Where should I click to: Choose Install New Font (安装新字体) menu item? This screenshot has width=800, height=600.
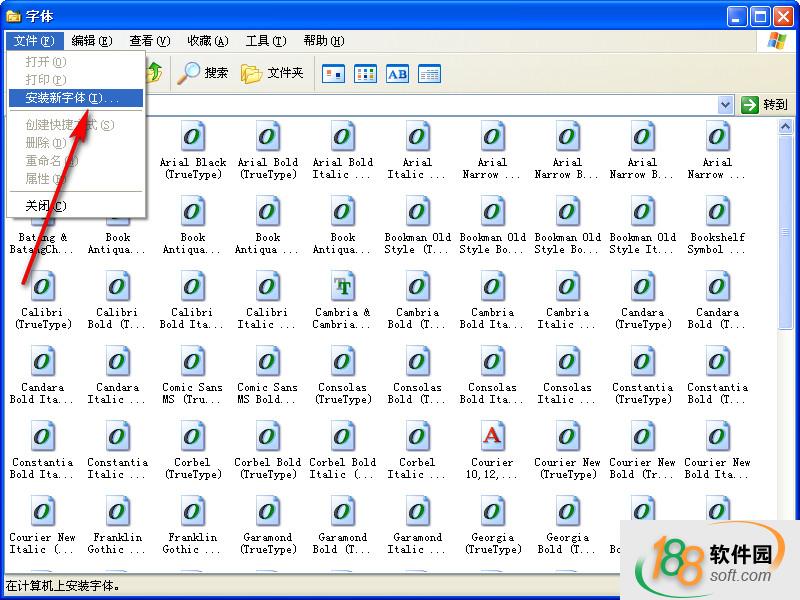pyautogui.click(x=72, y=98)
